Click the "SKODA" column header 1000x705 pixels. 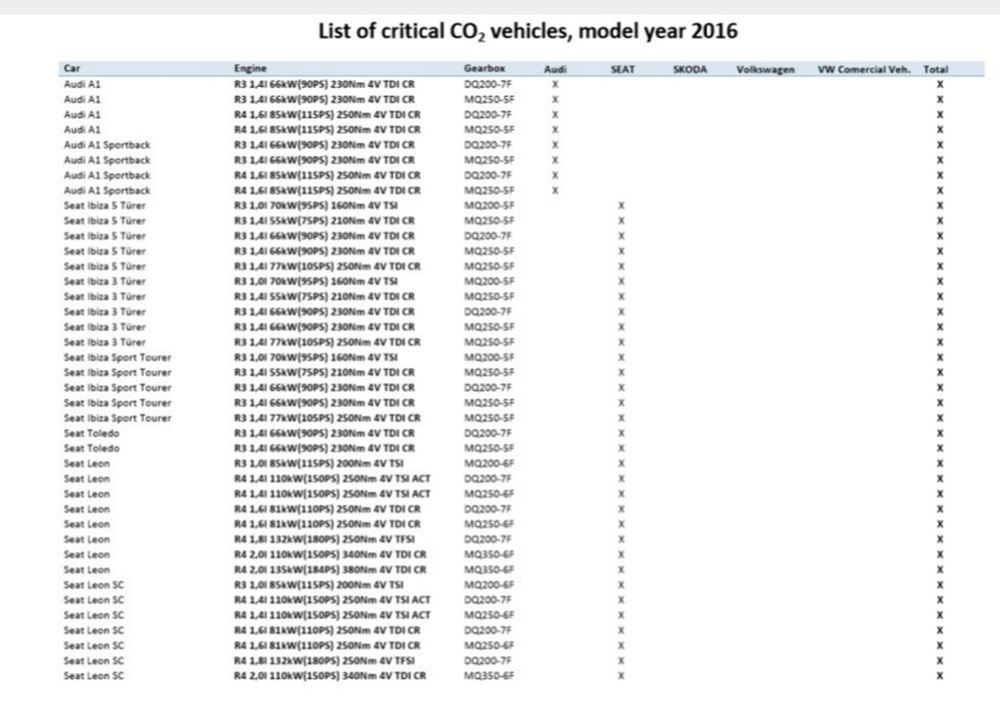point(690,70)
